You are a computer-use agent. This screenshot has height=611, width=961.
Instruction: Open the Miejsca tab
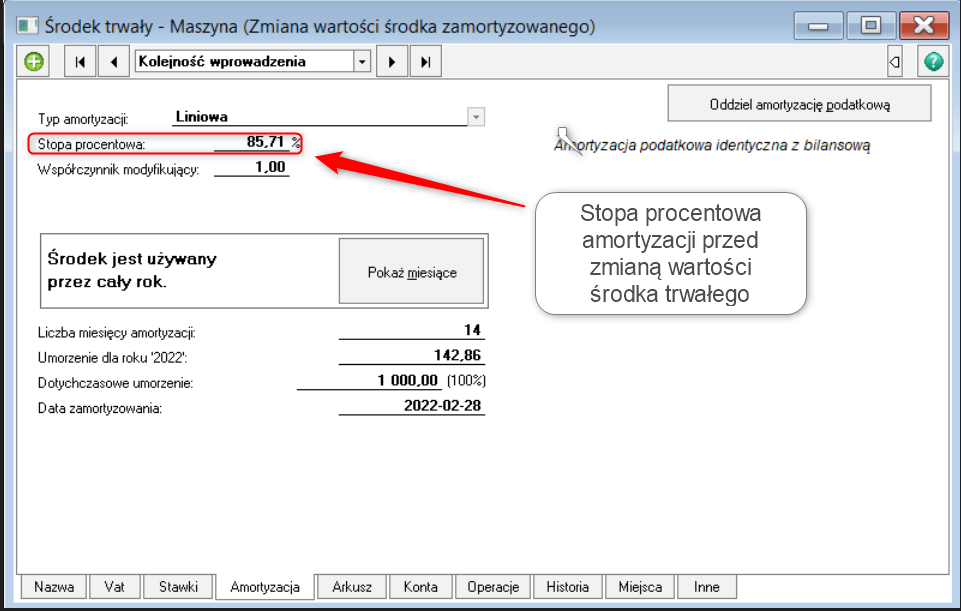pyautogui.click(x=640, y=586)
